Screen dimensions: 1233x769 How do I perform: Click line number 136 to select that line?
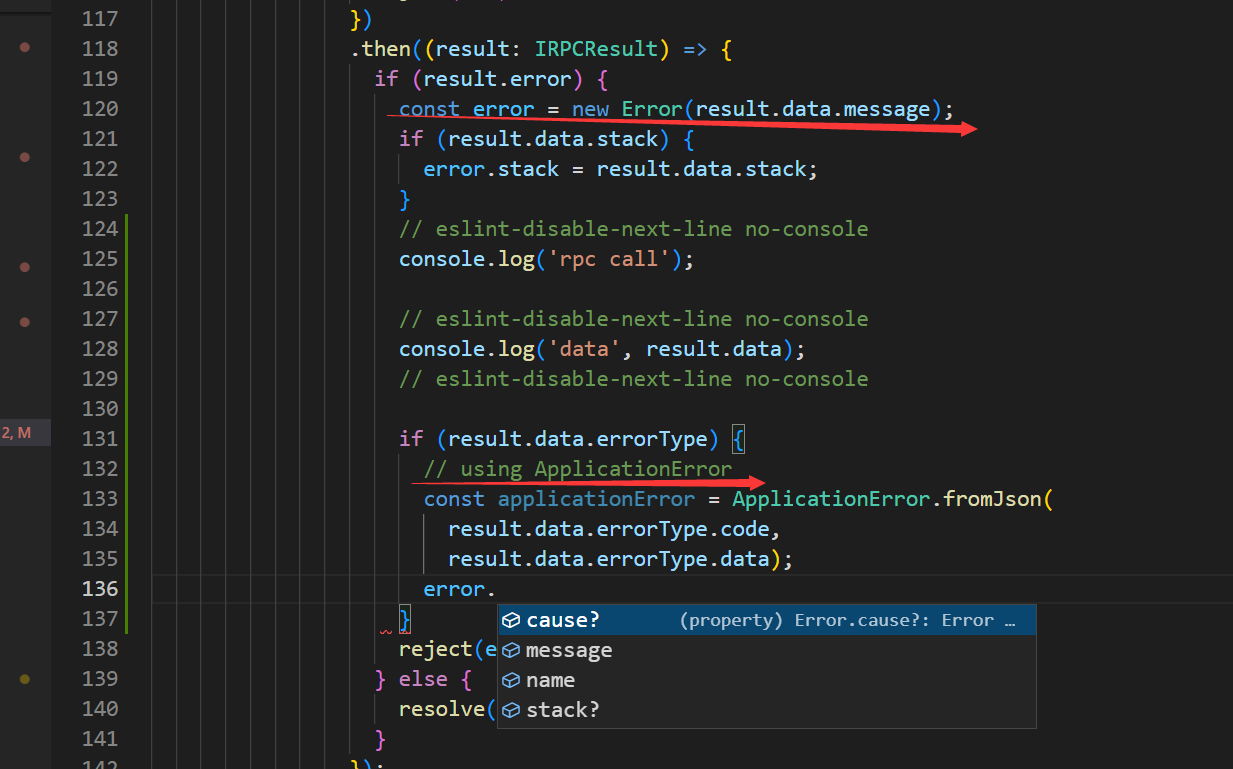click(100, 588)
